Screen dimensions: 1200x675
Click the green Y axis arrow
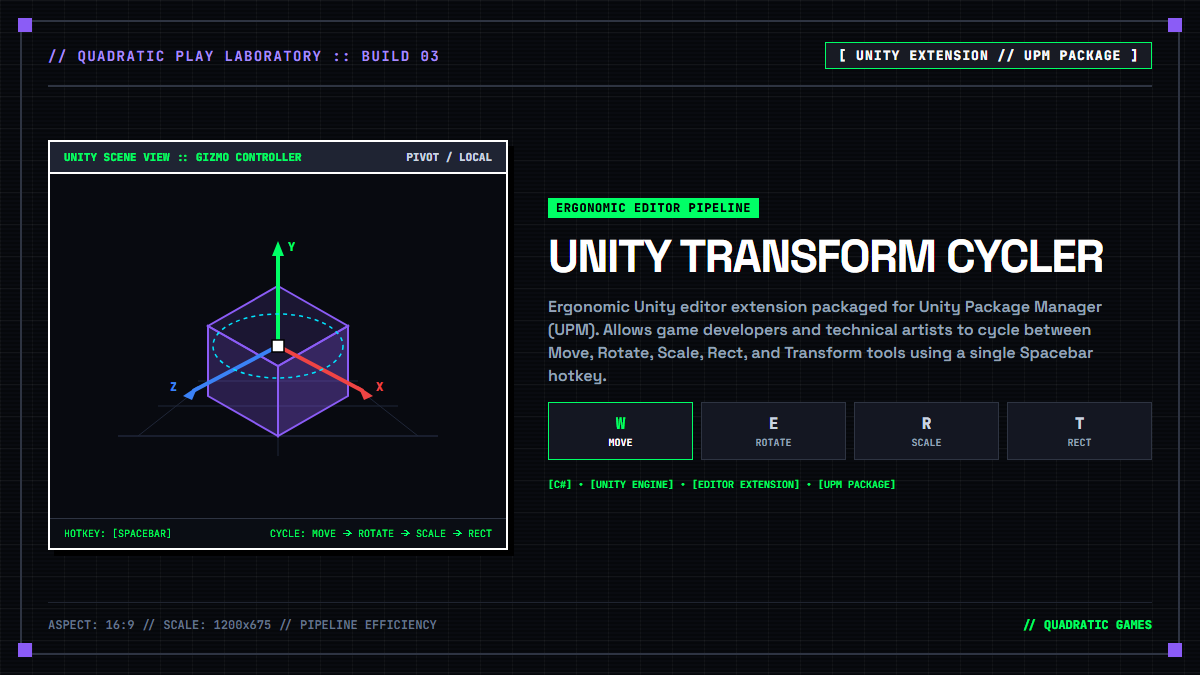click(x=278, y=290)
